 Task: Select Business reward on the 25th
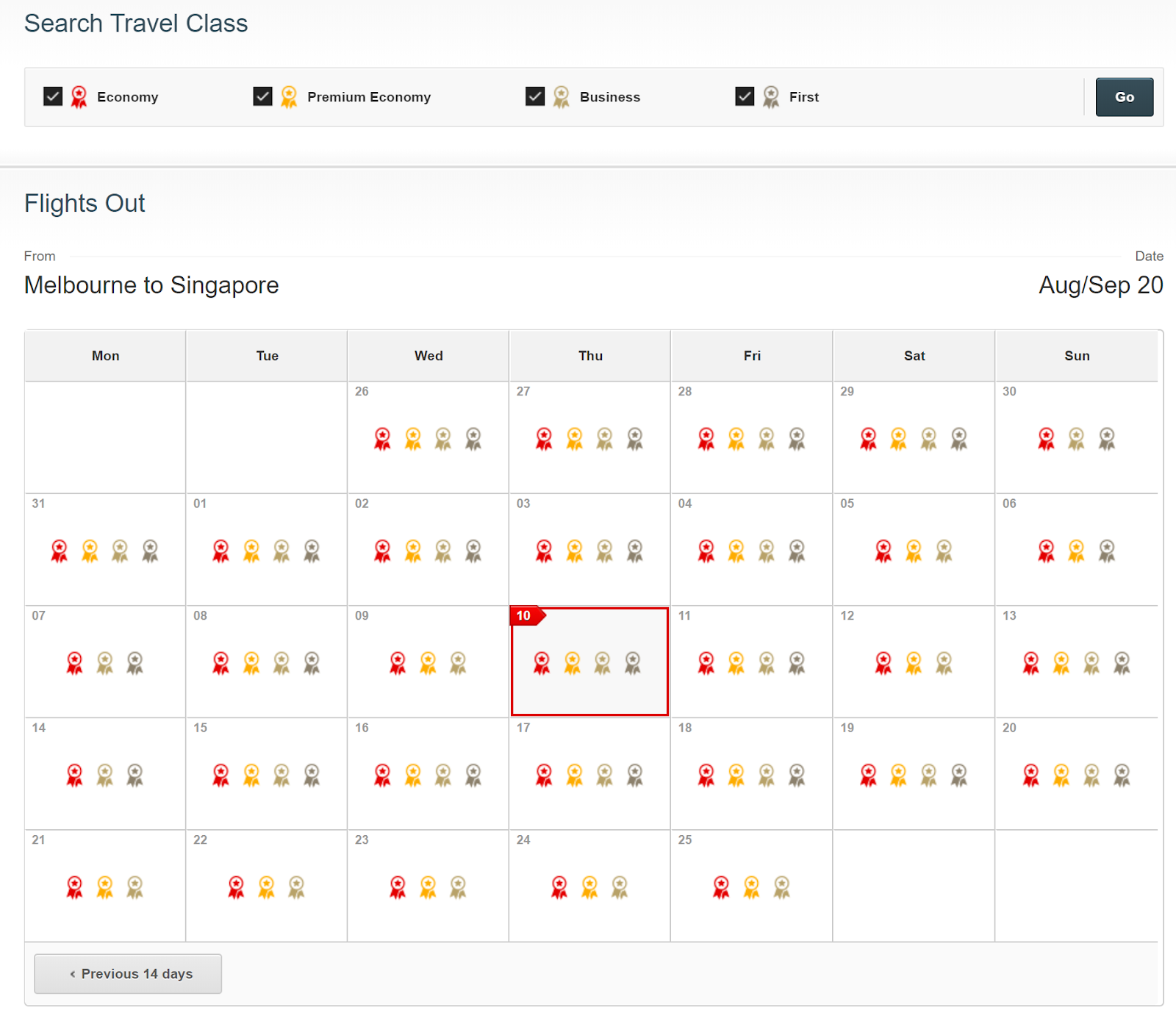click(781, 887)
